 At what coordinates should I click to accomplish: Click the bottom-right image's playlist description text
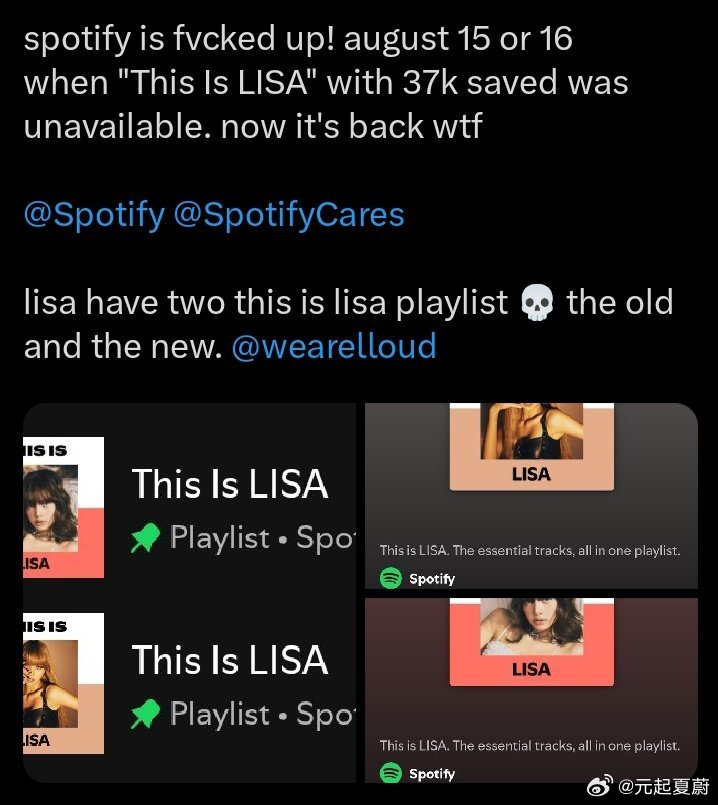[530, 745]
